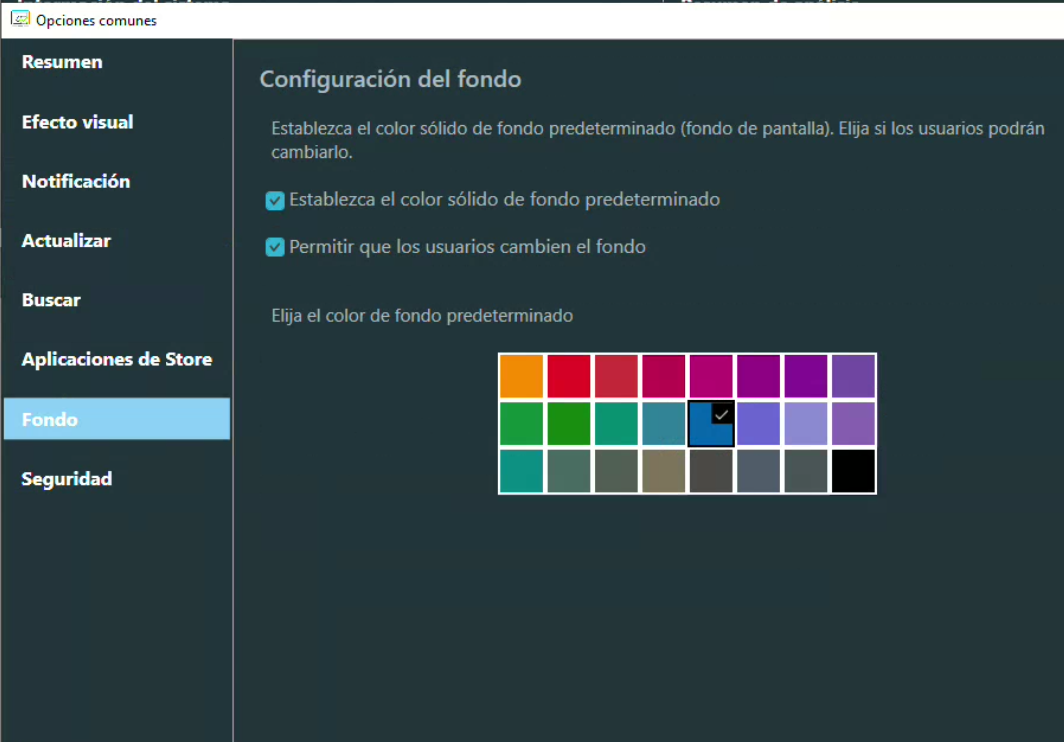Choose the dark charcoal gray swatch
1064x742 pixels.
[x=711, y=471]
